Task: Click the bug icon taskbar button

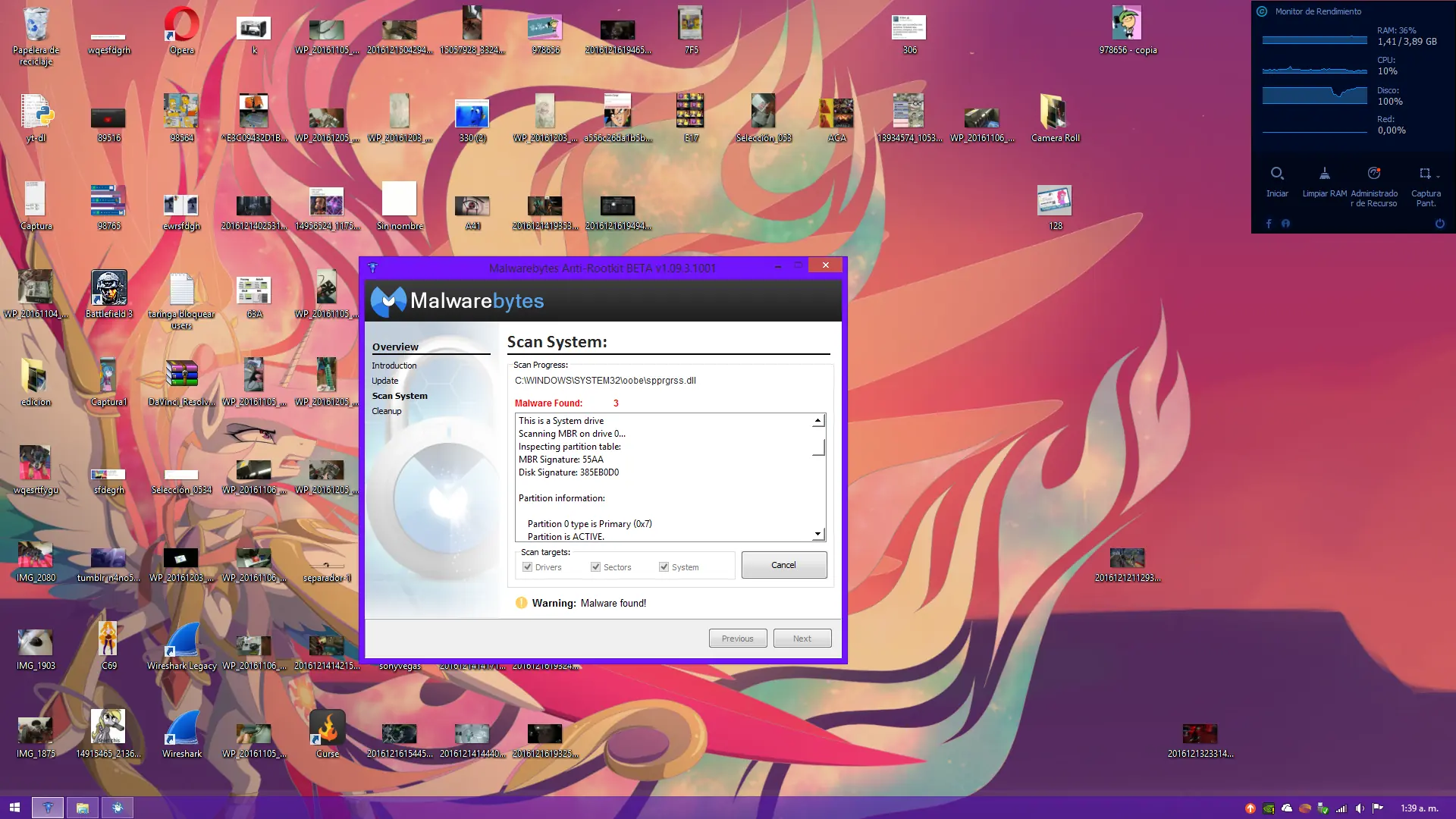Action: coord(118,808)
